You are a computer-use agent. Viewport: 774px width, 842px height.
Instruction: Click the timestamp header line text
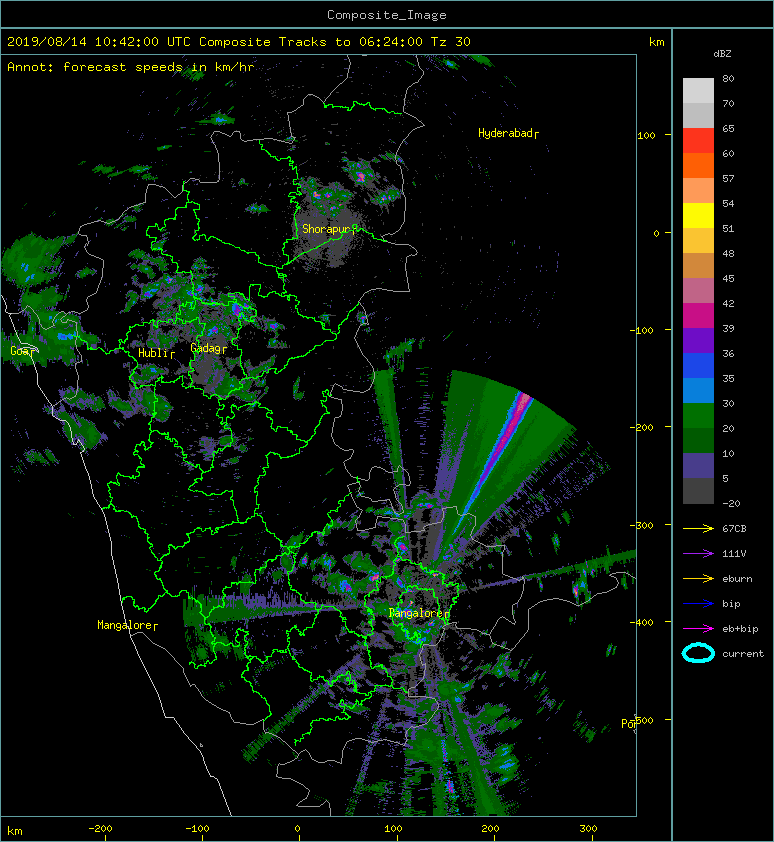[239, 42]
